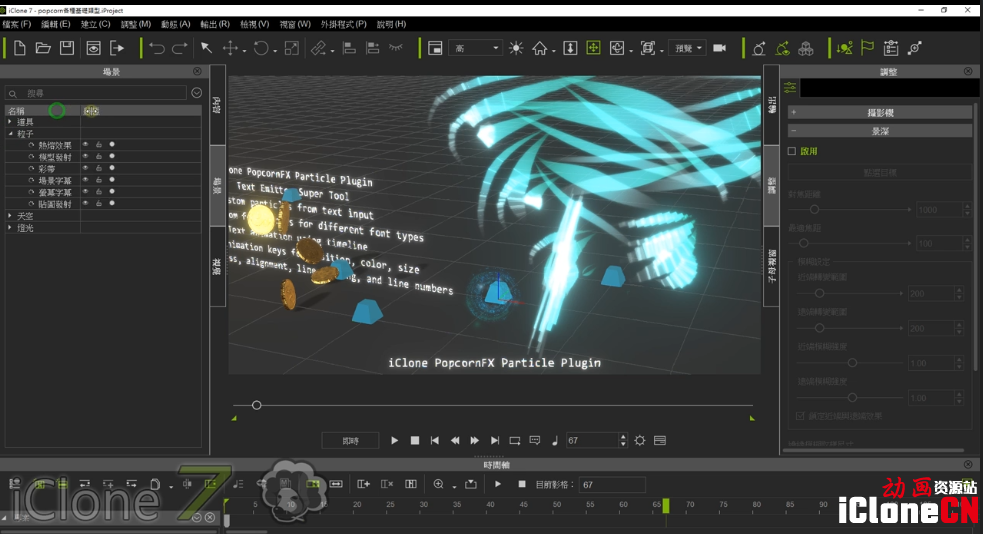Click the Export arrow icon
983x534 pixels.
tap(117, 48)
